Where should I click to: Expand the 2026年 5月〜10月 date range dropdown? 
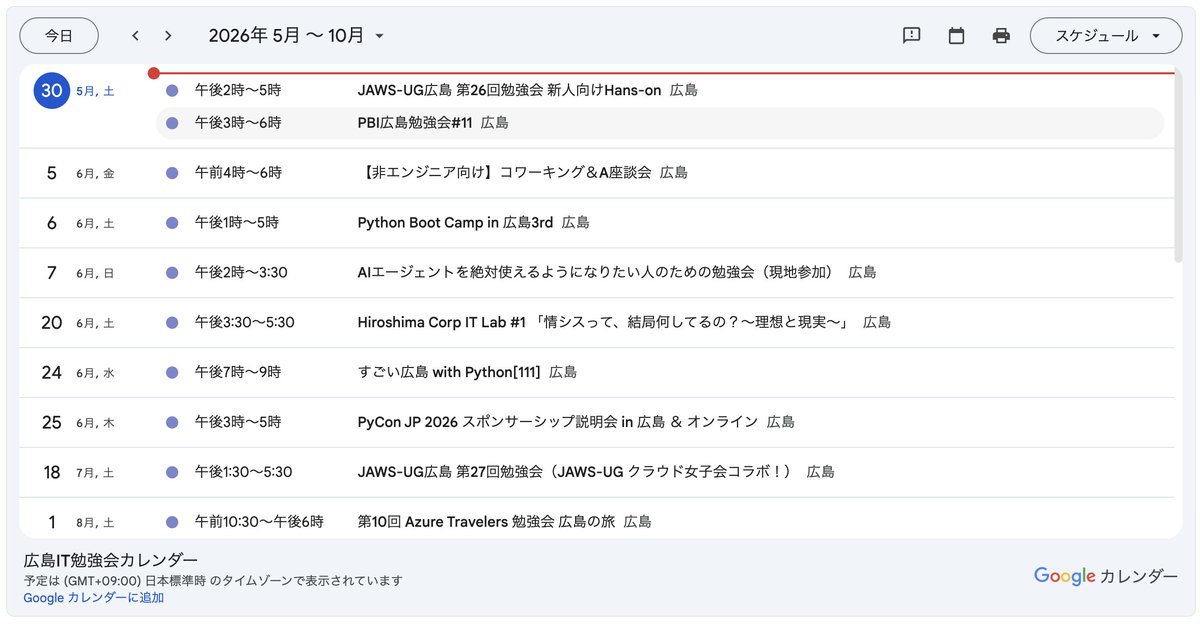296,36
